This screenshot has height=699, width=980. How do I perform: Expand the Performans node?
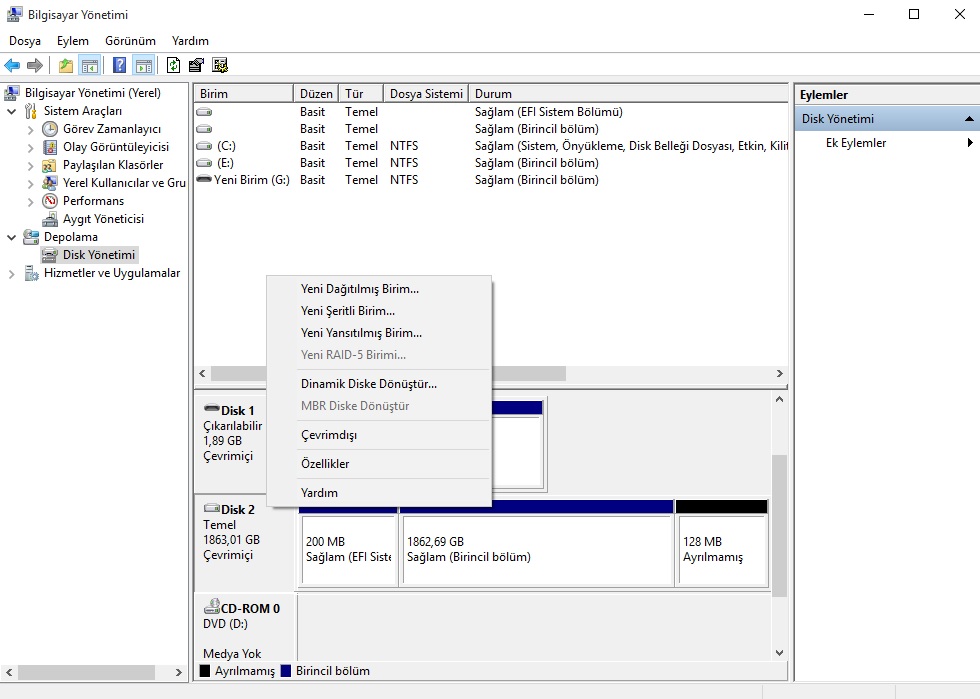click(31, 201)
